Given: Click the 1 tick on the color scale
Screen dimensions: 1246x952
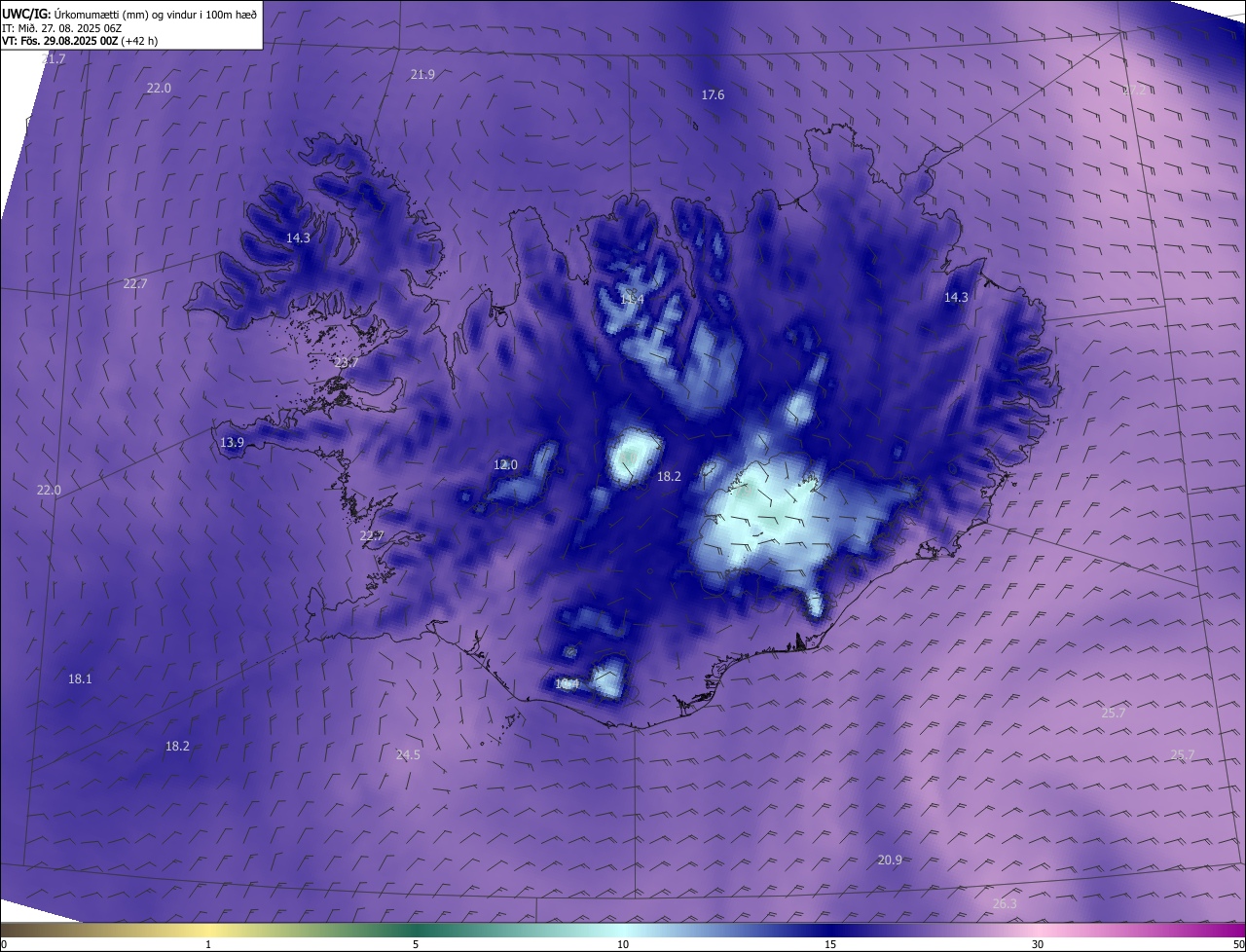Looking at the screenshot, I should coord(208,944).
